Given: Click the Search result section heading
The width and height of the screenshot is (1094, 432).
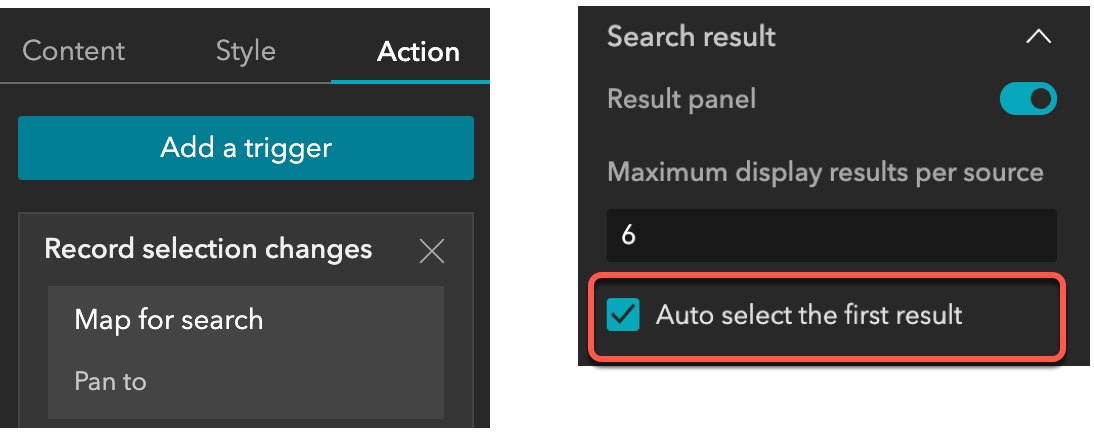Looking at the screenshot, I should [692, 37].
